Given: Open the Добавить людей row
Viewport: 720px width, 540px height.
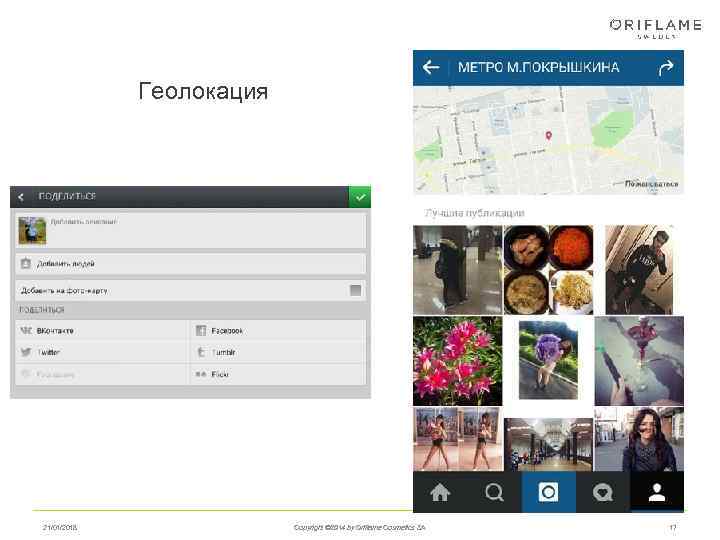Looking at the screenshot, I should pos(190,264).
